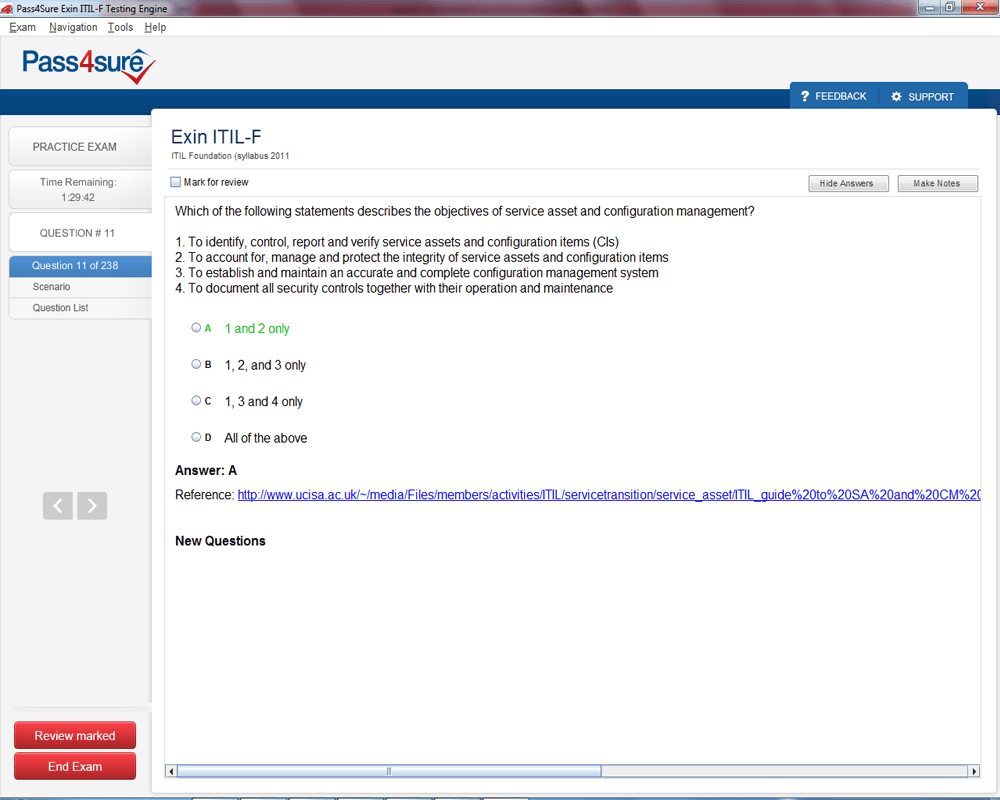Click answer text '1, 2, and 3 only'
1000x800 pixels.
coord(265,365)
